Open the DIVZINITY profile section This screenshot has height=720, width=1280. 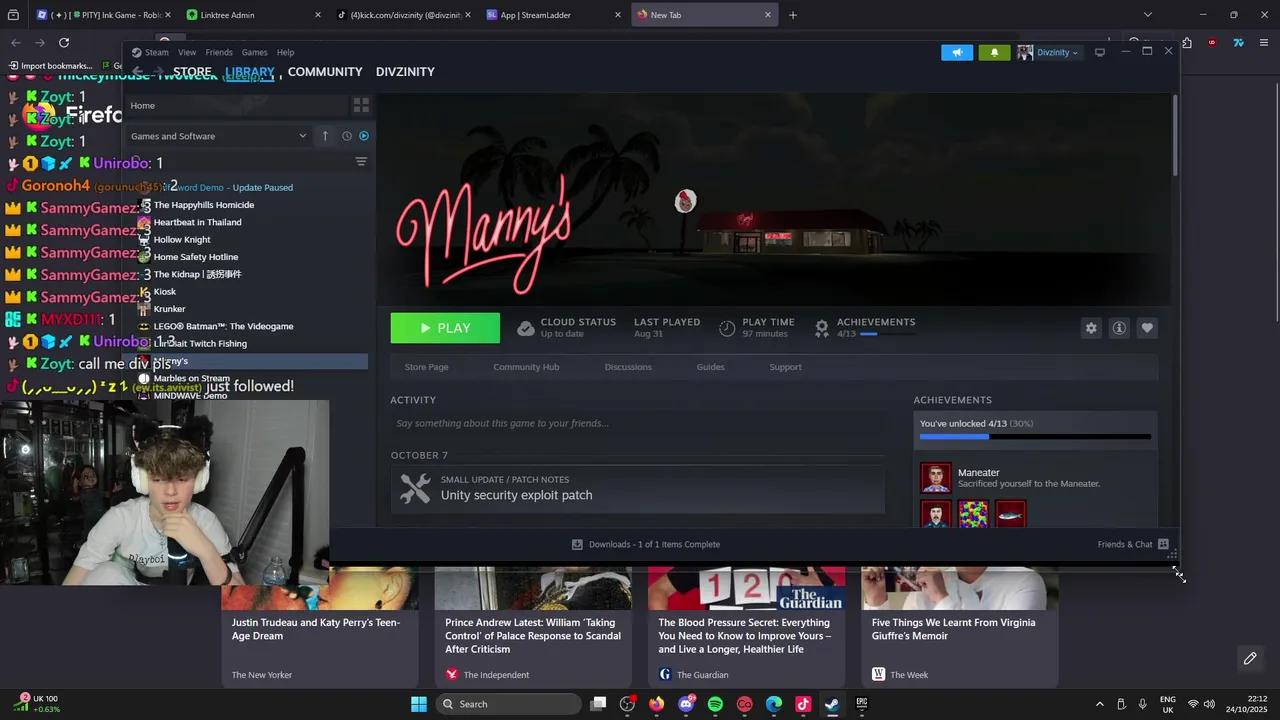[405, 72]
